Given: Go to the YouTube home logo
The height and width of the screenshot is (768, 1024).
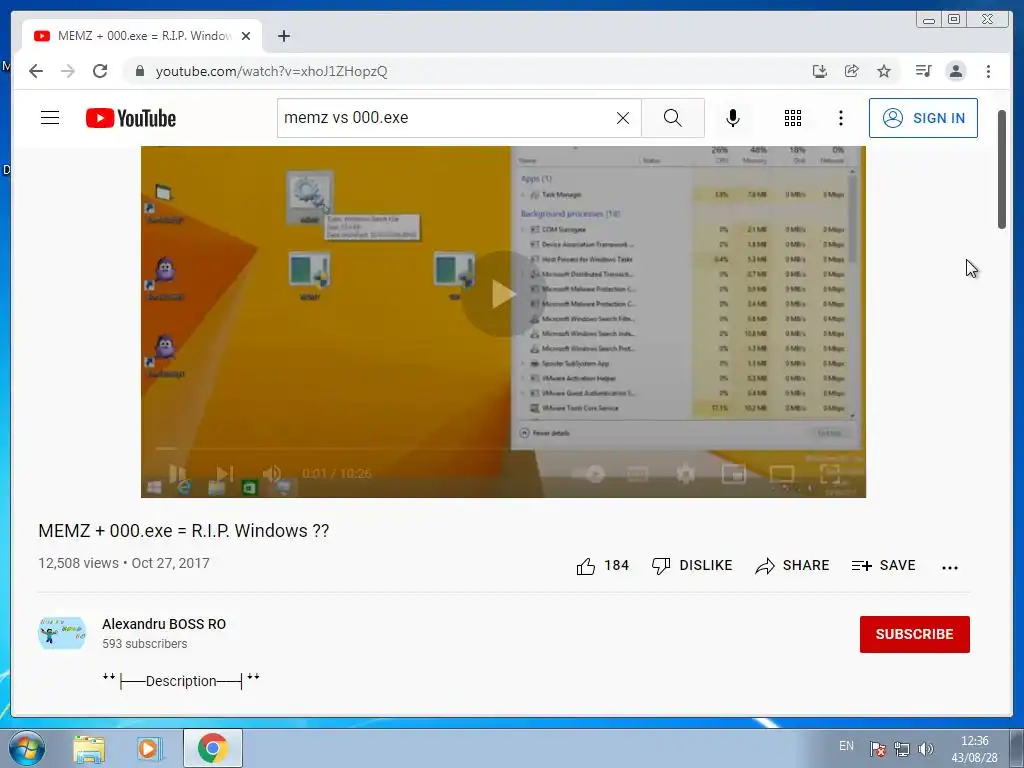Looking at the screenshot, I should coord(131,118).
